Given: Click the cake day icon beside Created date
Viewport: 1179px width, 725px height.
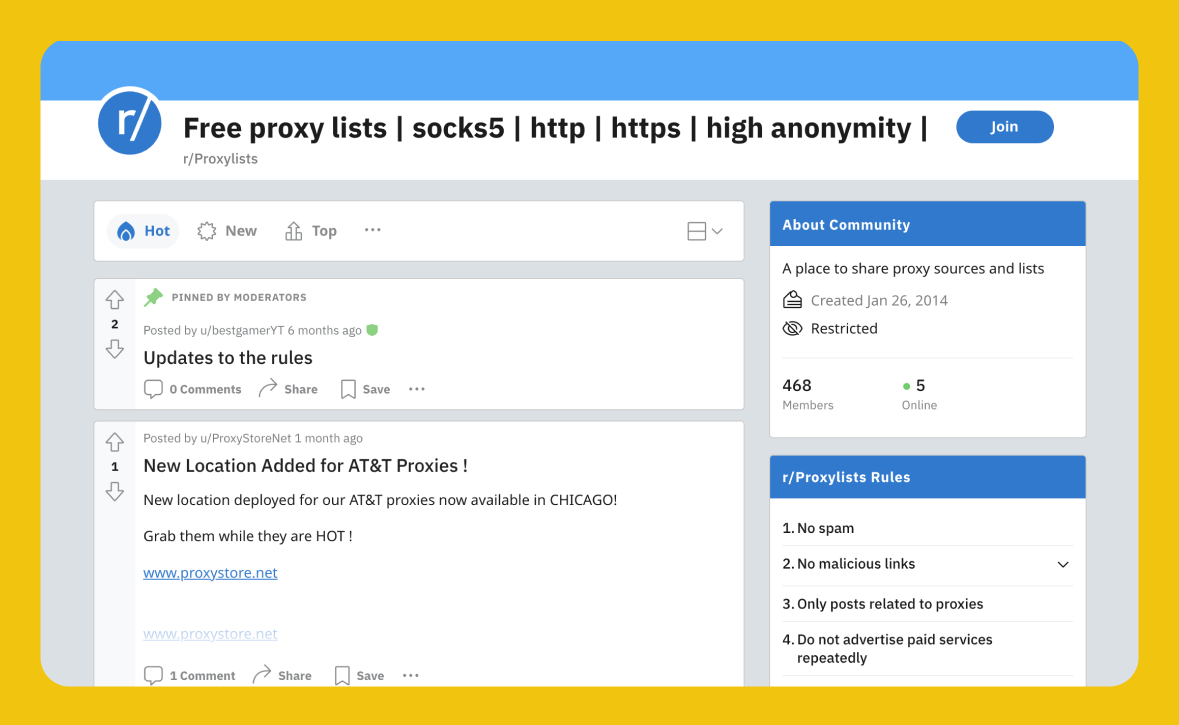Looking at the screenshot, I should point(792,299).
